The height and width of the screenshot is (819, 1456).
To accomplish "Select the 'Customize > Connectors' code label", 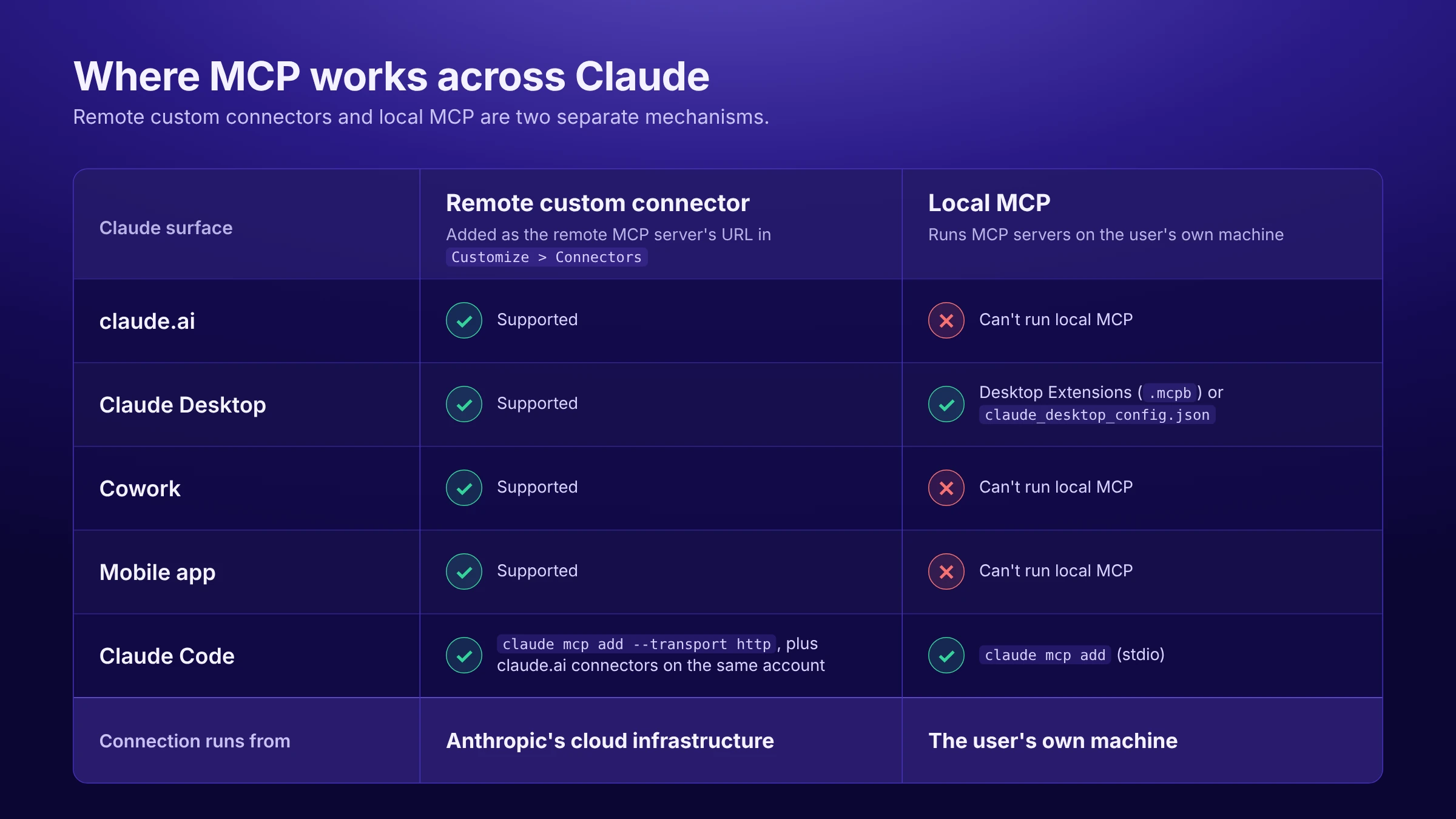I will [x=547, y=257].
